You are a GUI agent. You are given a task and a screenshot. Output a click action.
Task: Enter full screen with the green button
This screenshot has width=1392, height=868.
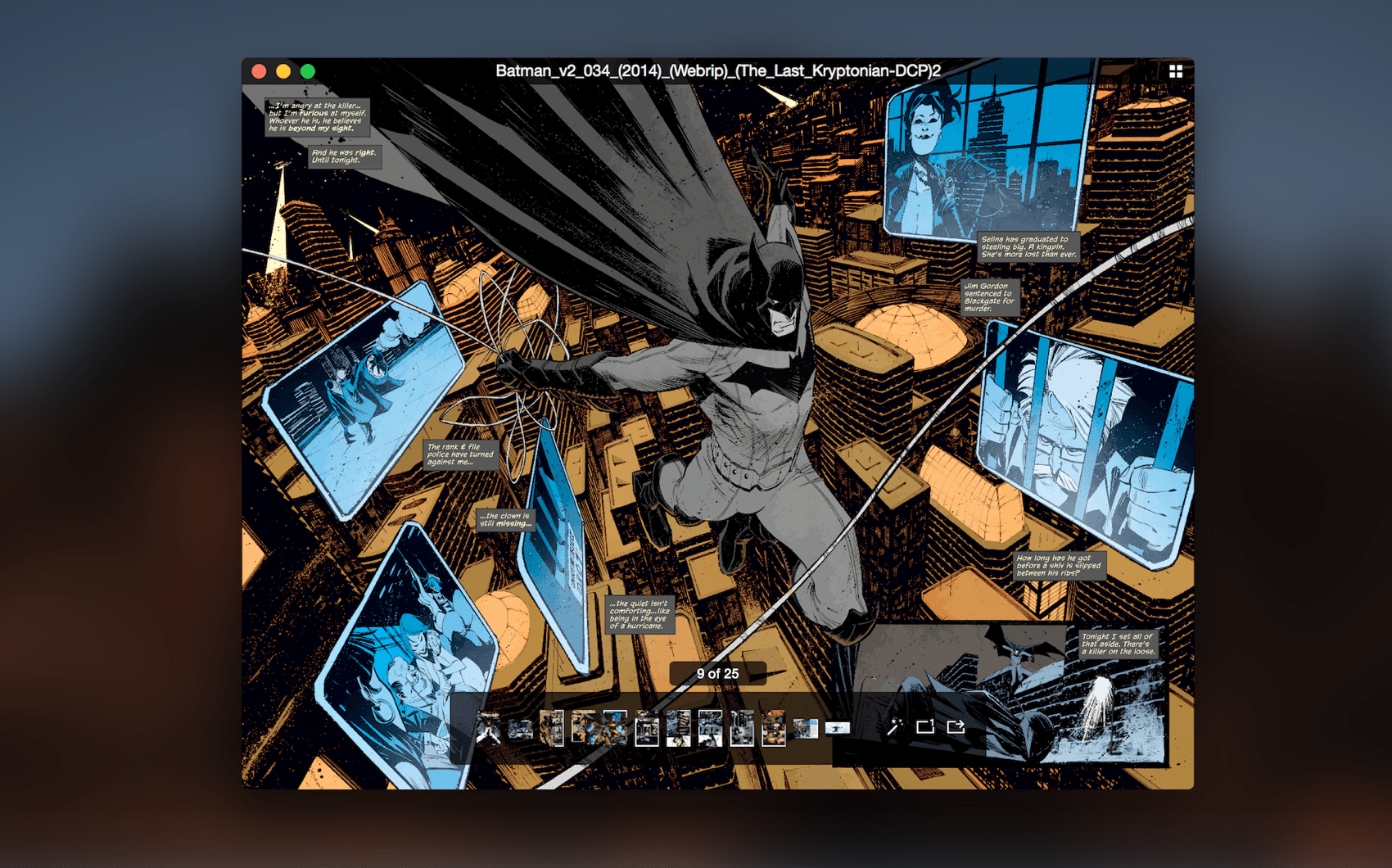308,71
